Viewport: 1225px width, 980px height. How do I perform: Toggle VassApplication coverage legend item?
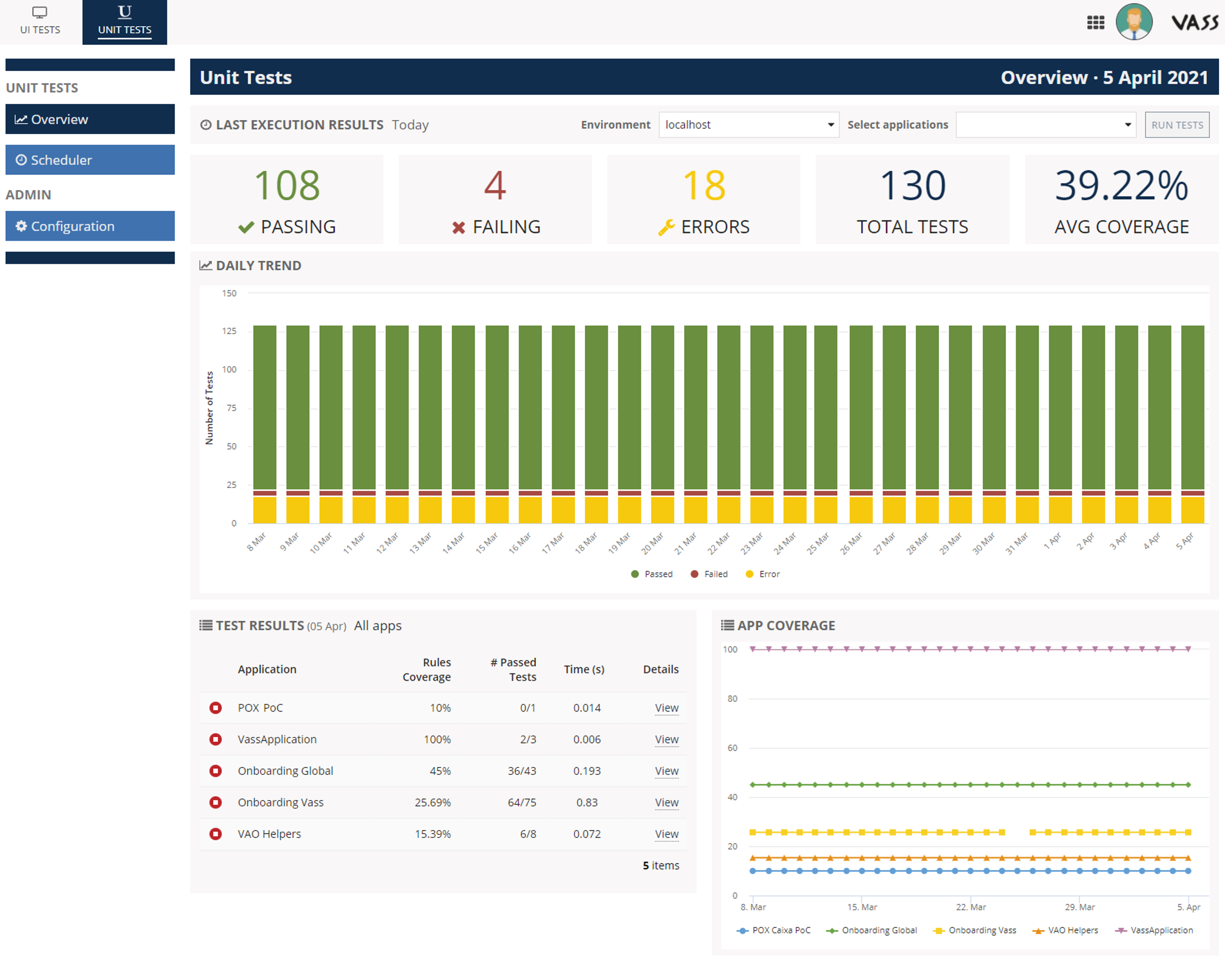pyautogui.click(x=1154, y=930)
